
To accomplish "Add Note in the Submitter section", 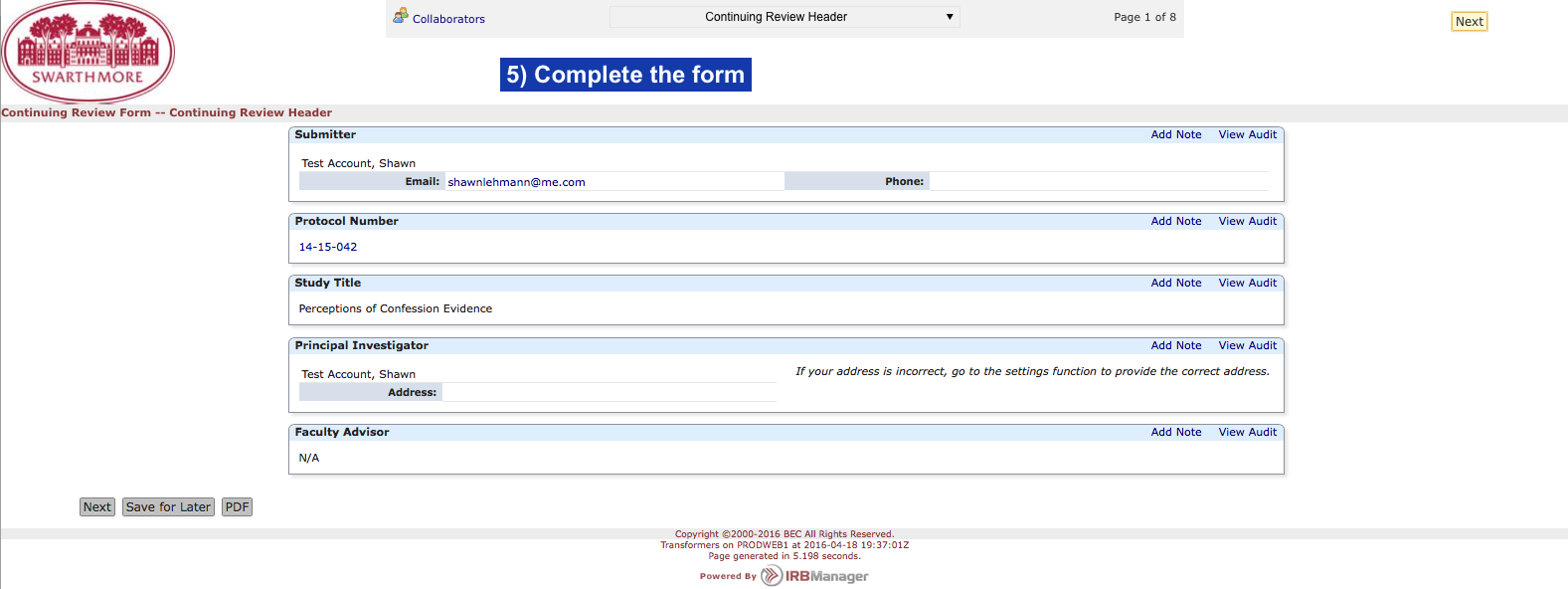I will [1176, 135].
